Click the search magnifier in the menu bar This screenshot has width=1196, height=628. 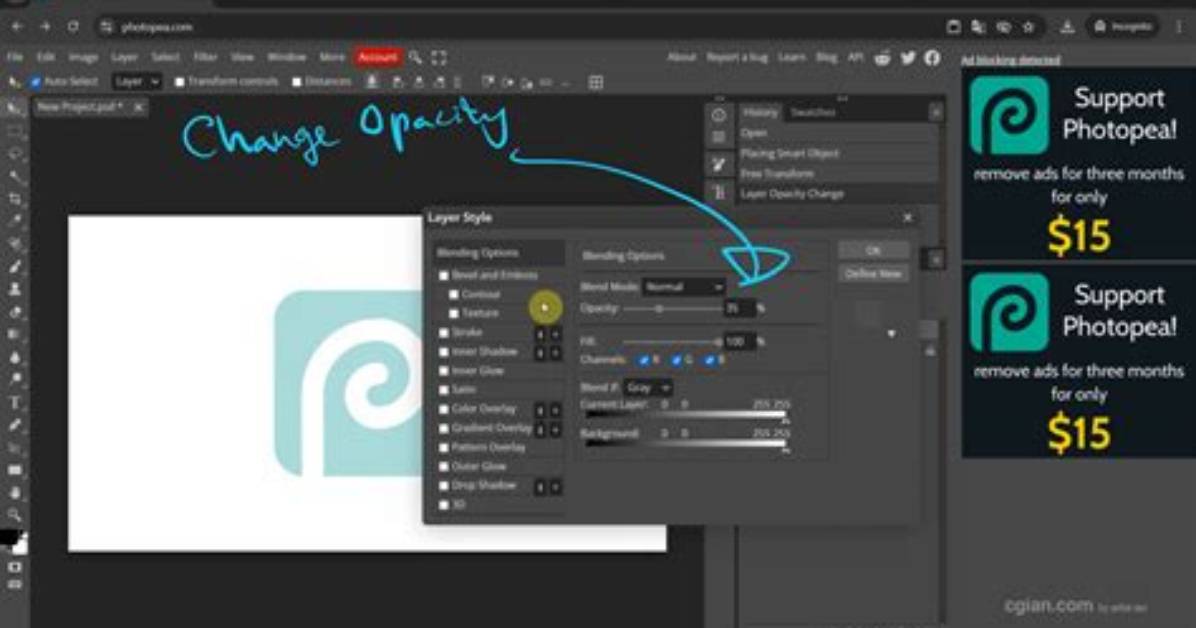pyautogui.click(x=415, y=57)
